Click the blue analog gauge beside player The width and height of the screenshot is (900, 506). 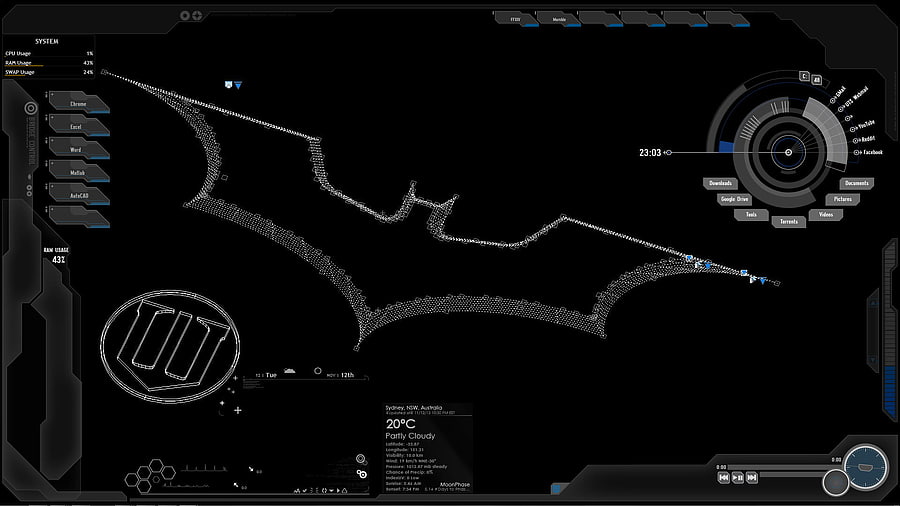coord(866,467)
